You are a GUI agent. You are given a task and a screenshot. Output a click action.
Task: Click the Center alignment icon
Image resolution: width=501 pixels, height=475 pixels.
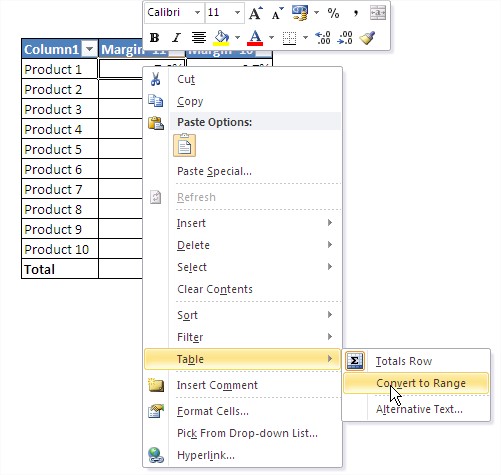pyautogui.click(x=199, y=38)
